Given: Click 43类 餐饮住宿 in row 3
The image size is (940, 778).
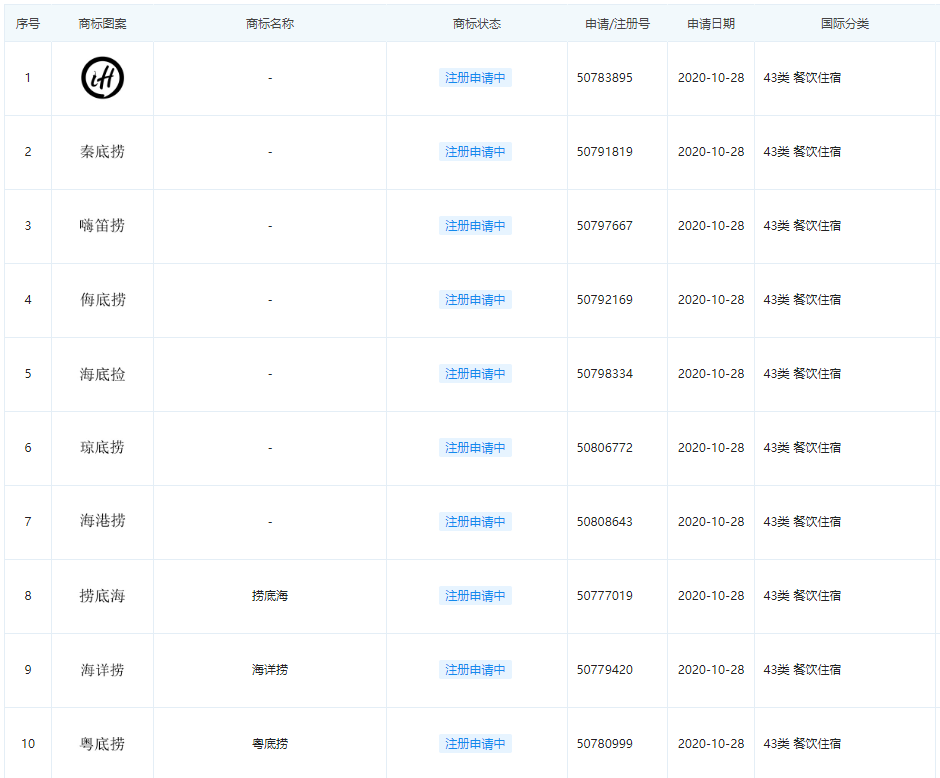Looking at the screenshot, I should tap(802, 226).
